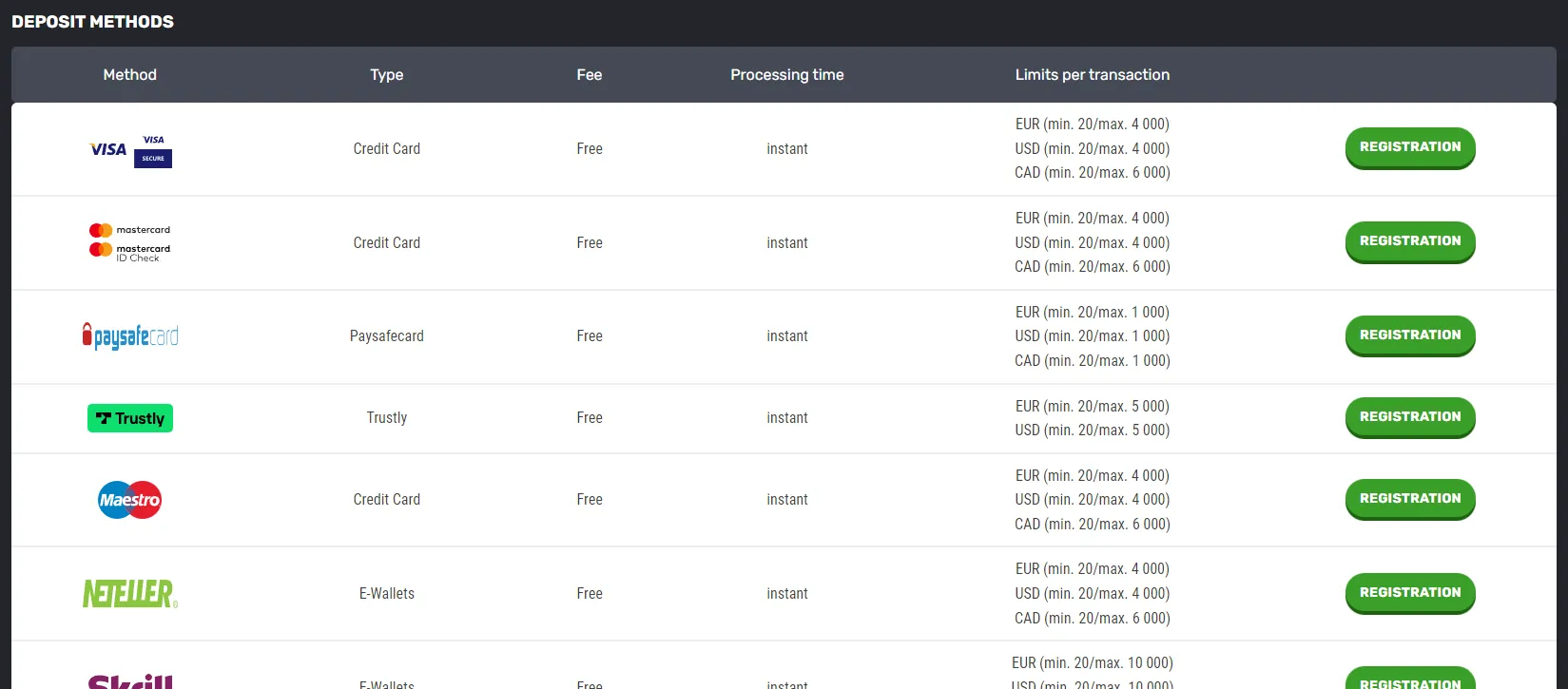Image resolution: width=1568 pixels, height=689 pixels.
Task: Click instant in the Visa row
Action: point(787,149)
